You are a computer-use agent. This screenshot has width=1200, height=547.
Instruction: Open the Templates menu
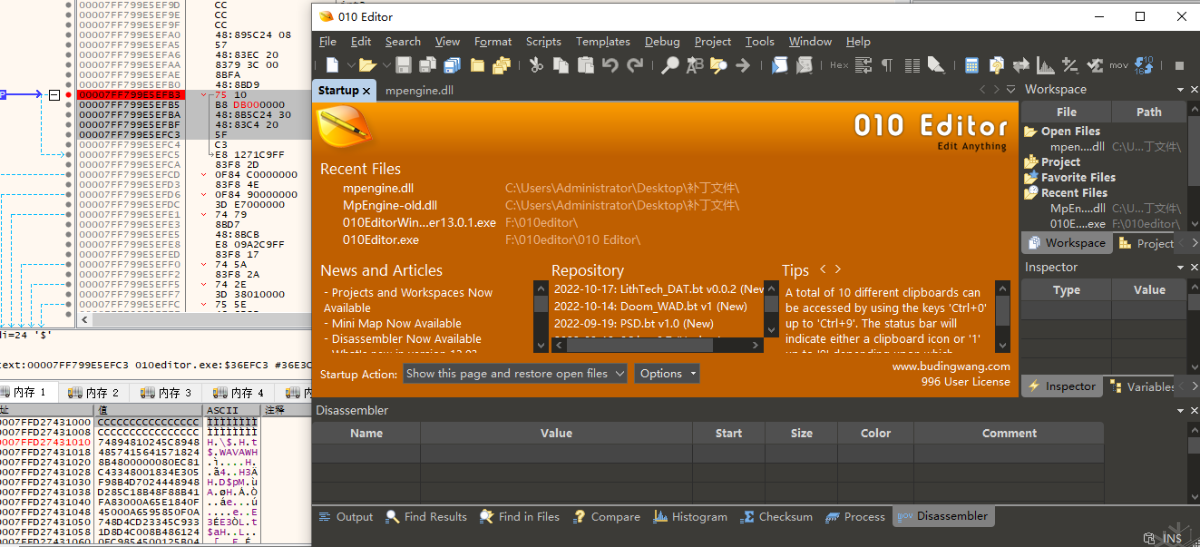point(603,41)
